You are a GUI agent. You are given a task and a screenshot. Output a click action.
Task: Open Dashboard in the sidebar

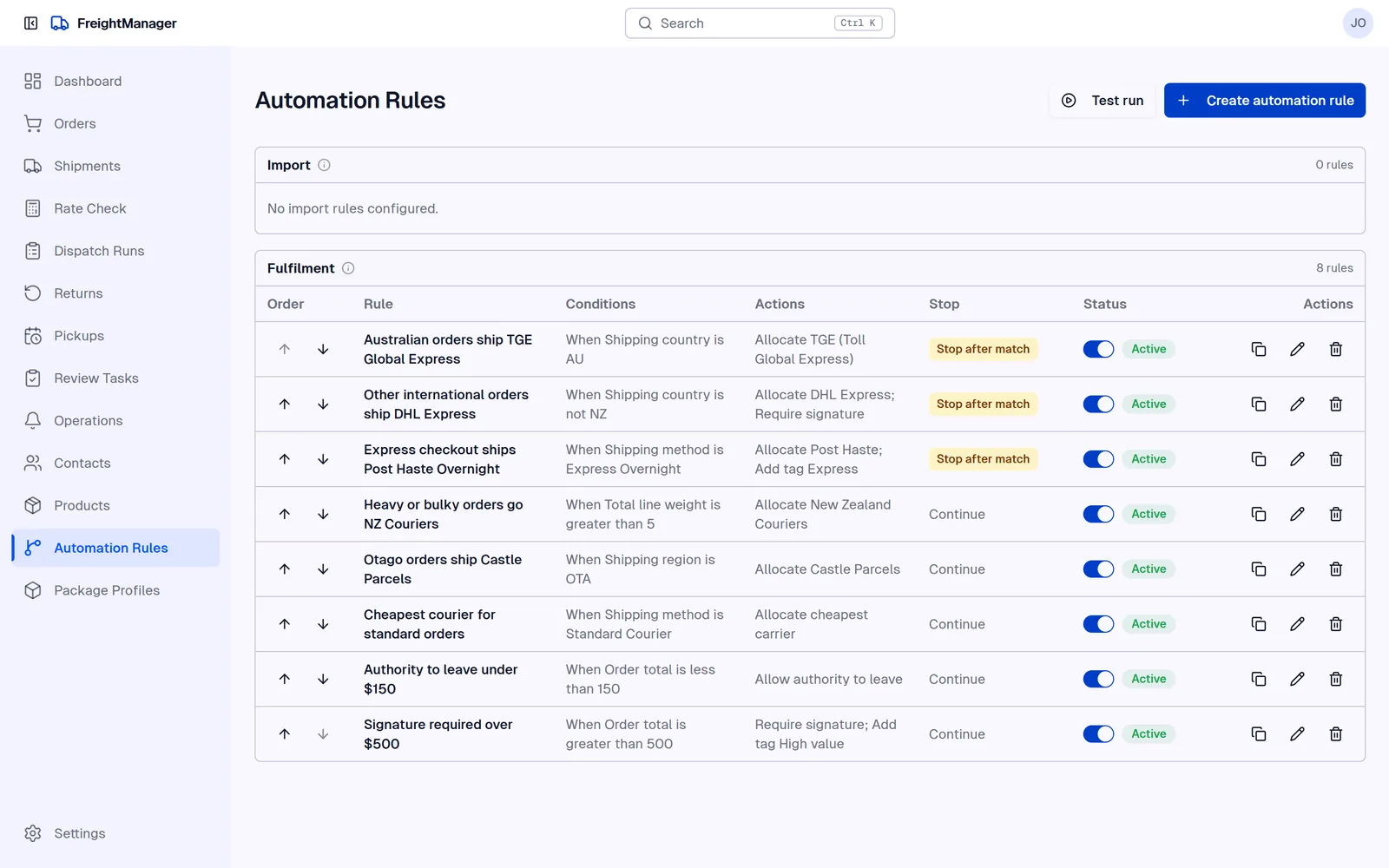(x=115, y=81)
